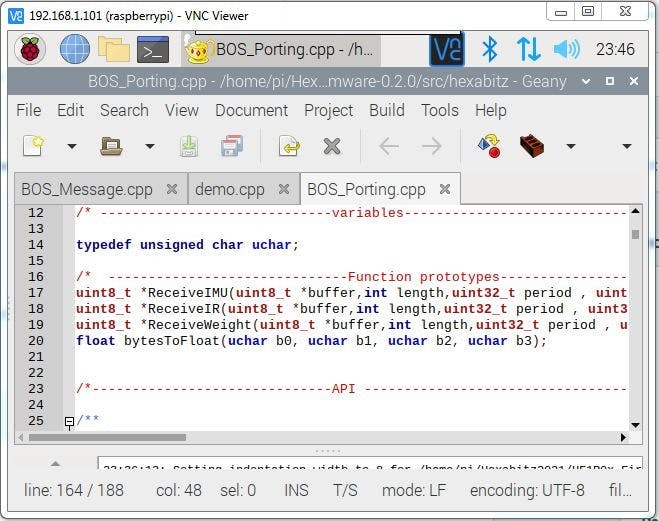
Task: Open the Build menu
Action: coord(387,111)
